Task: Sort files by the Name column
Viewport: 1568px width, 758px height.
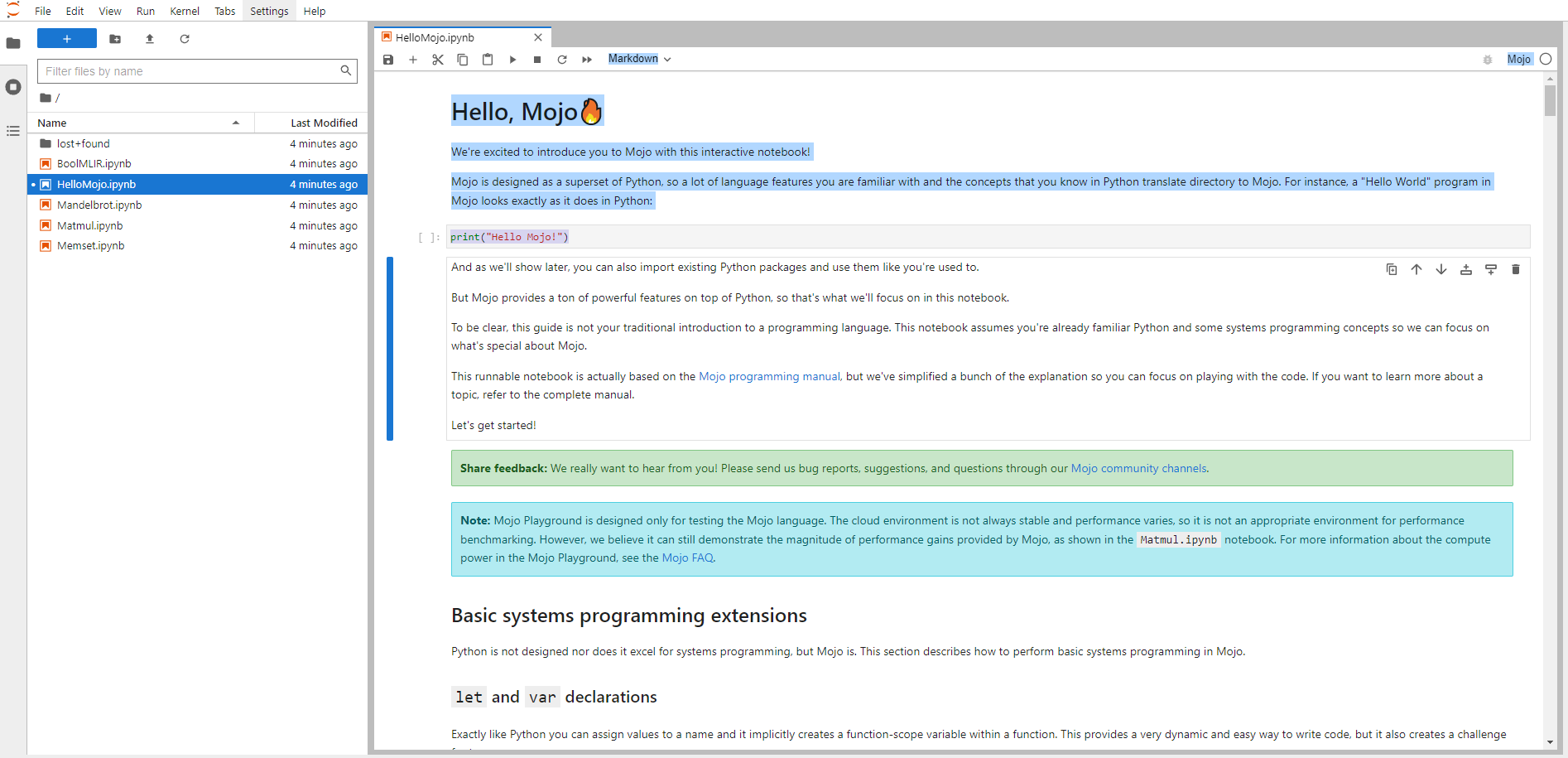Action: click(141, 123)
